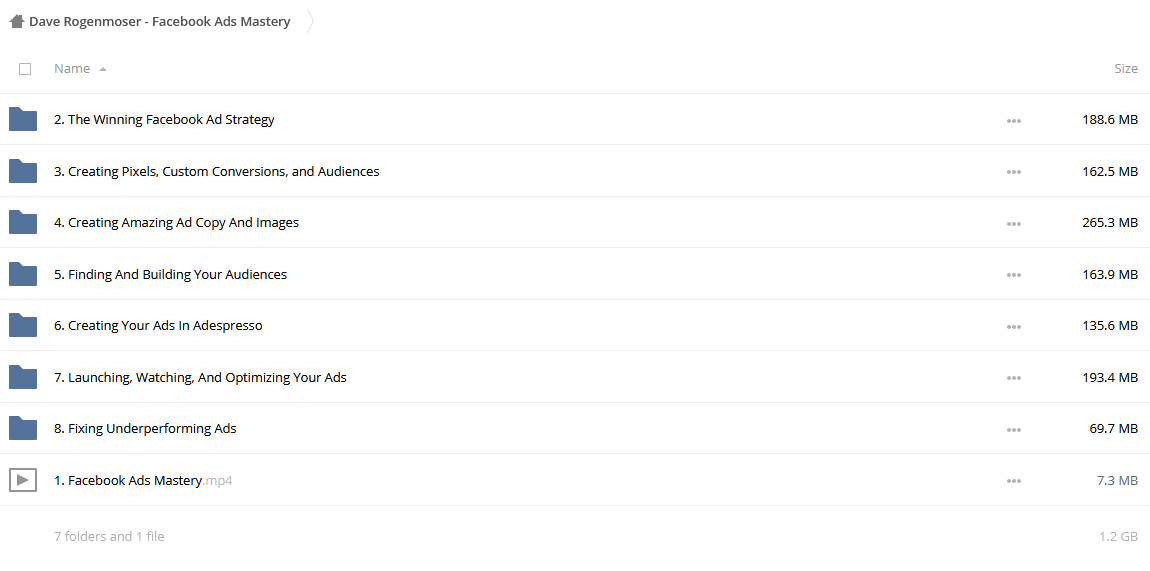Toggle the select all checkbox
Viewport: 1150px width, 571px height.
pos(25,69)
